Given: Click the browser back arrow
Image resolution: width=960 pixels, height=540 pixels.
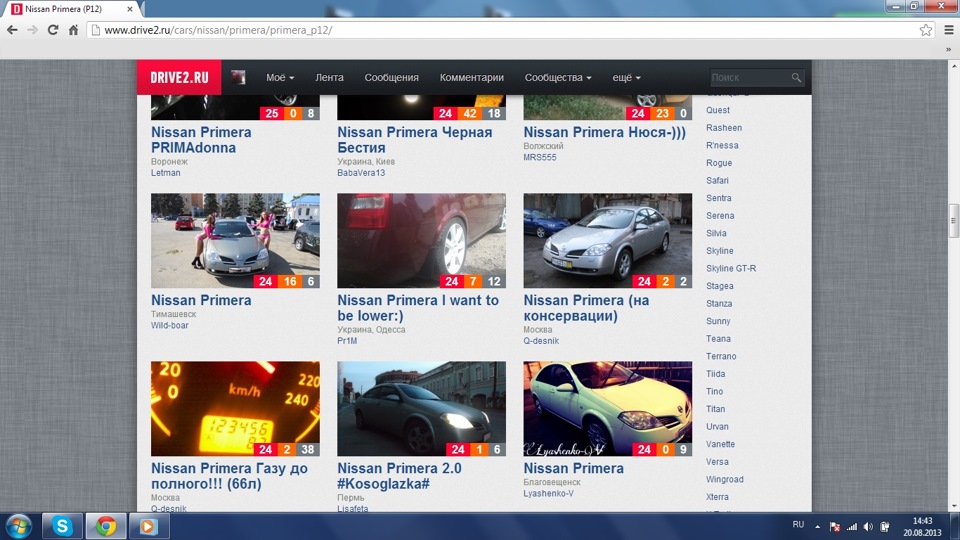Looking at the screenshot, I should coord(12,30).
